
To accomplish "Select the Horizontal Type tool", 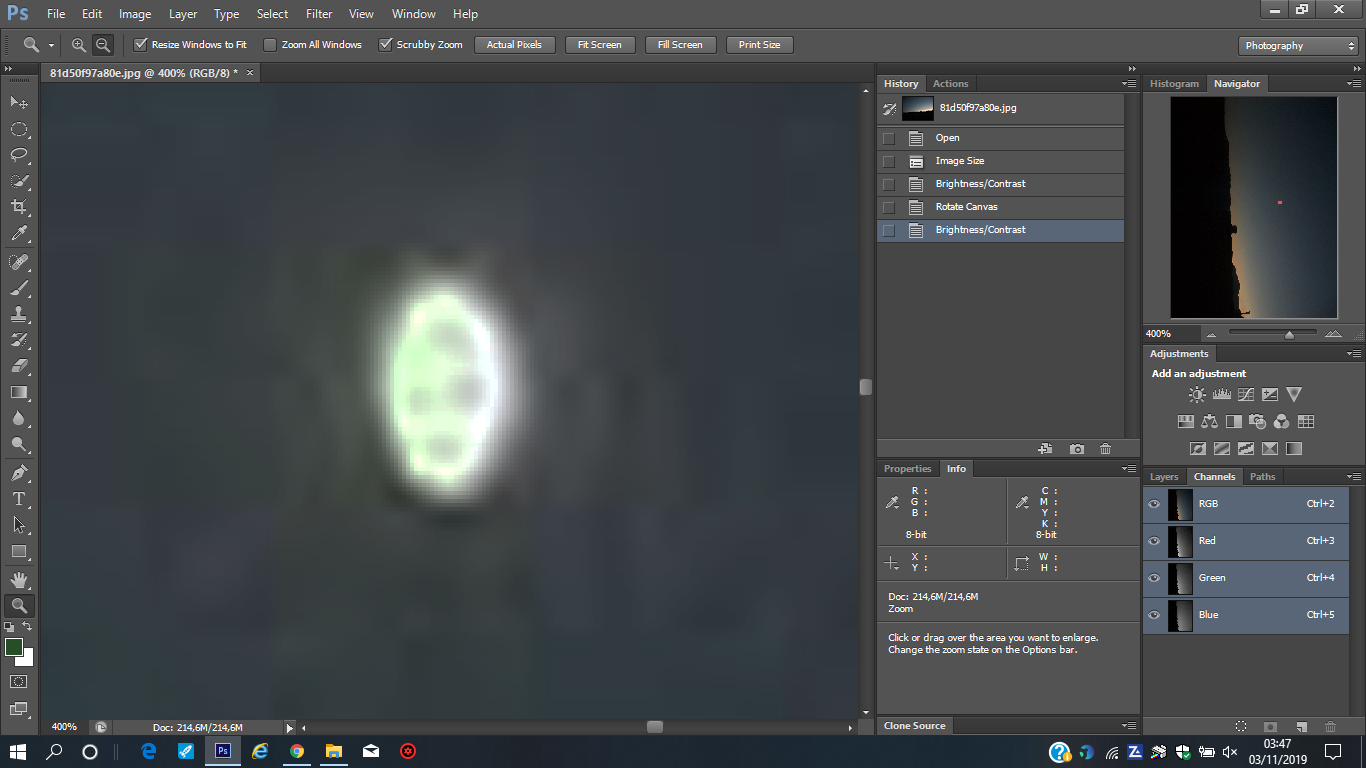I will (x=18, y=498).
